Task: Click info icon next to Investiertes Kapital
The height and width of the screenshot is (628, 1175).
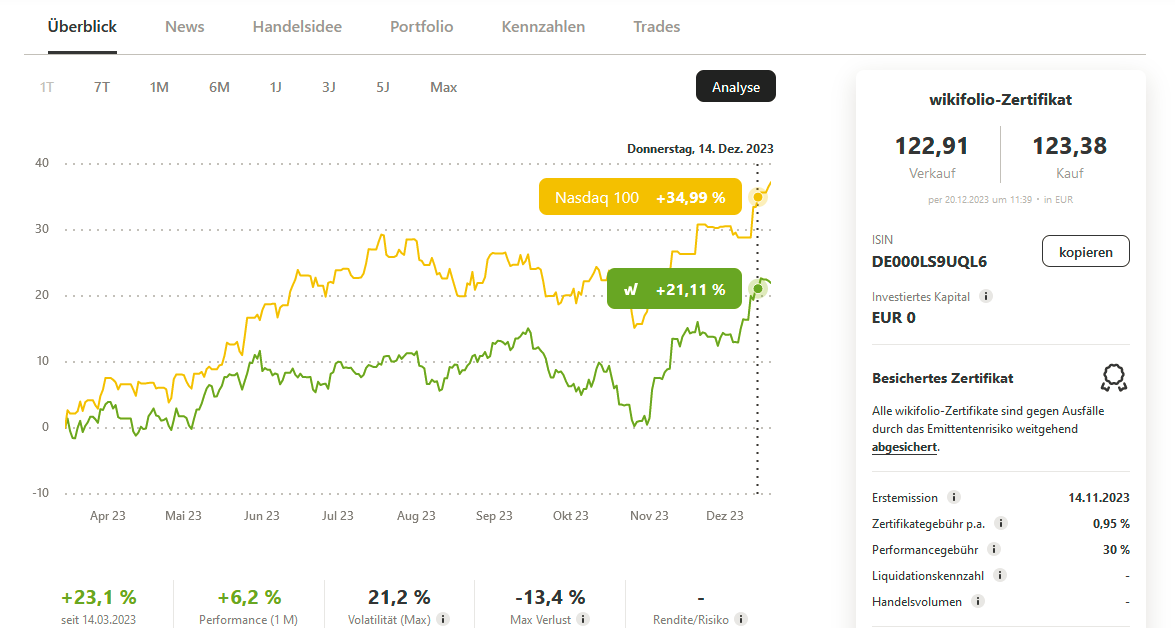Action: [x=986, y=297]
